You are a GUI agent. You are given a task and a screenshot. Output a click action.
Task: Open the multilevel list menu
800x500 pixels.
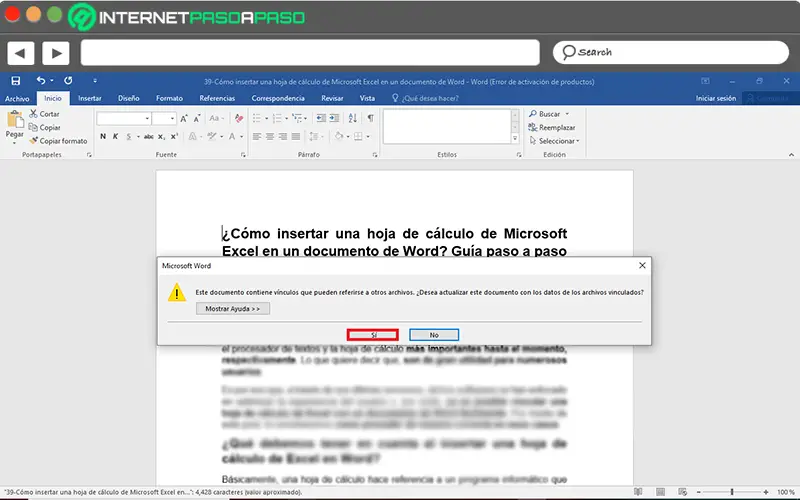click(x=297, y=118)
